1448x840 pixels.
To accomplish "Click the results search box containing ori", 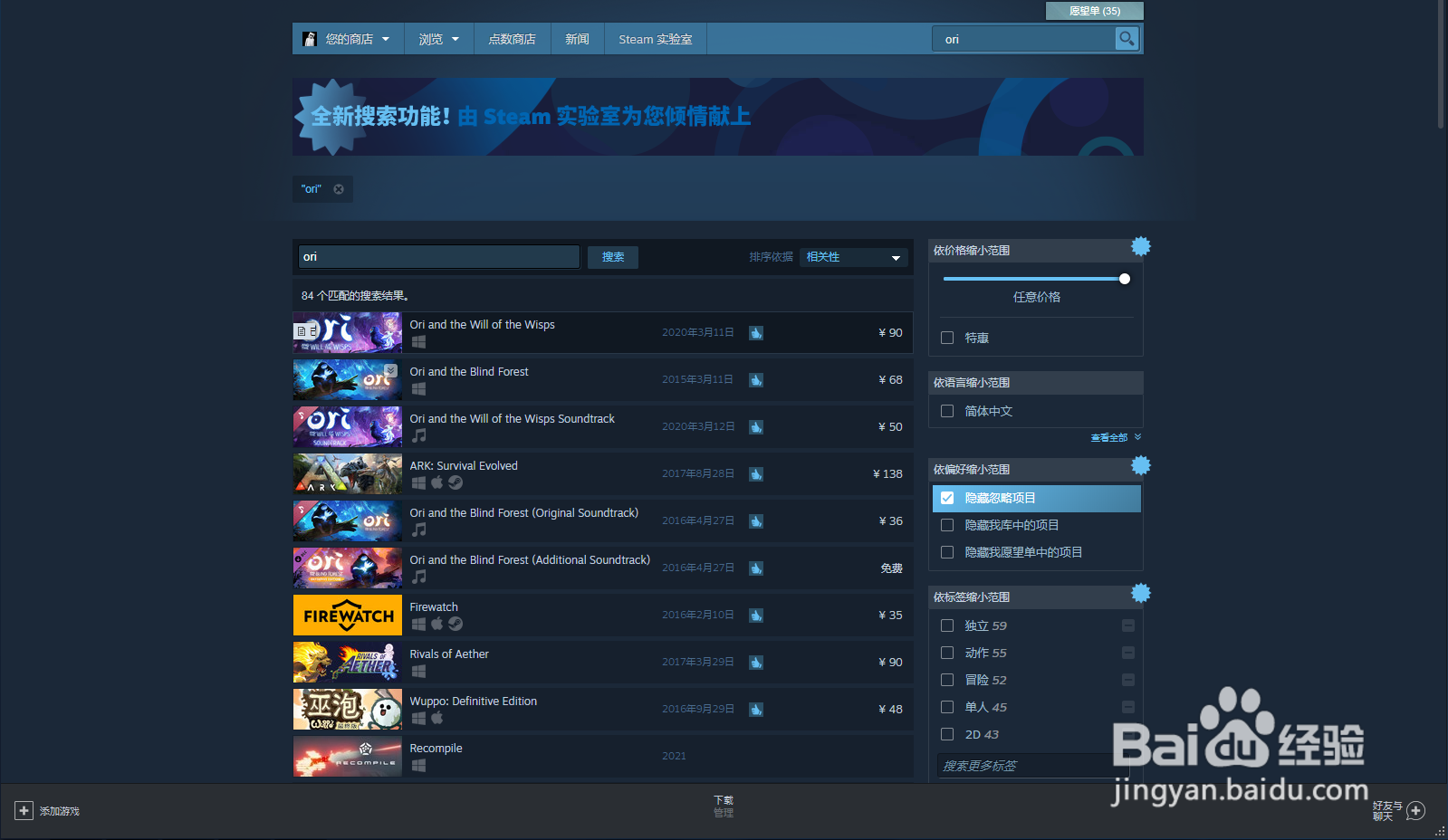I will (439, 257).
